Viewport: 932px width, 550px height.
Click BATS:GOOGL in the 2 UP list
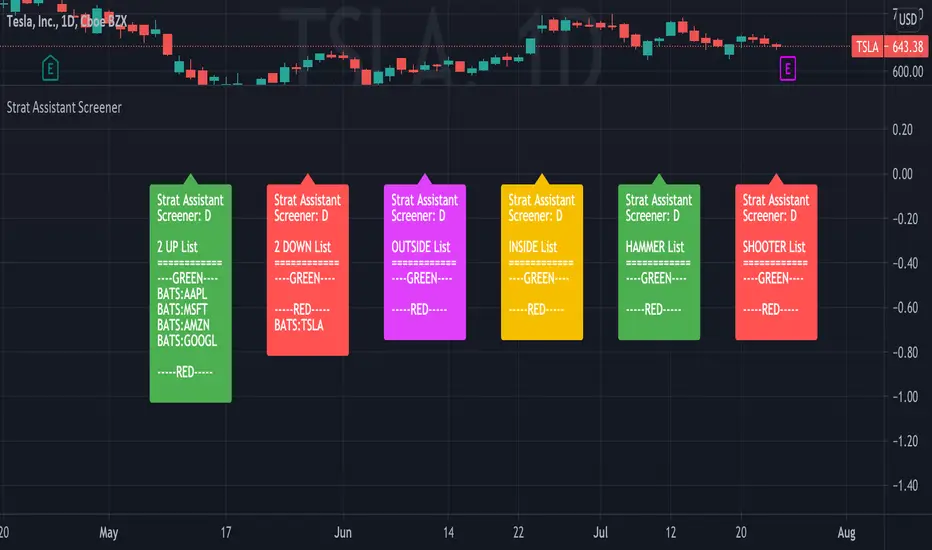[x=187, y=340]
